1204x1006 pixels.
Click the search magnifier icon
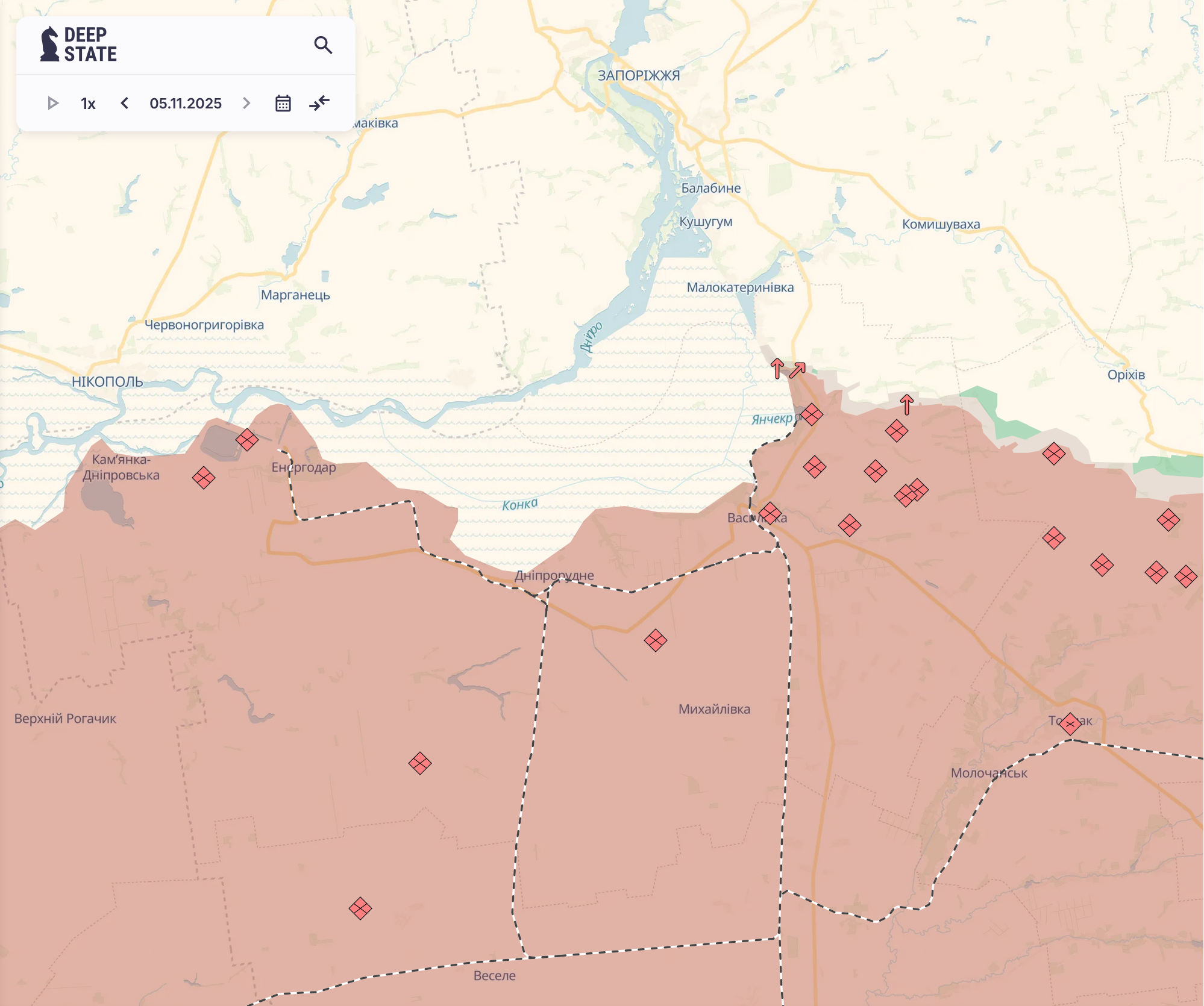[x=323, y=45]
